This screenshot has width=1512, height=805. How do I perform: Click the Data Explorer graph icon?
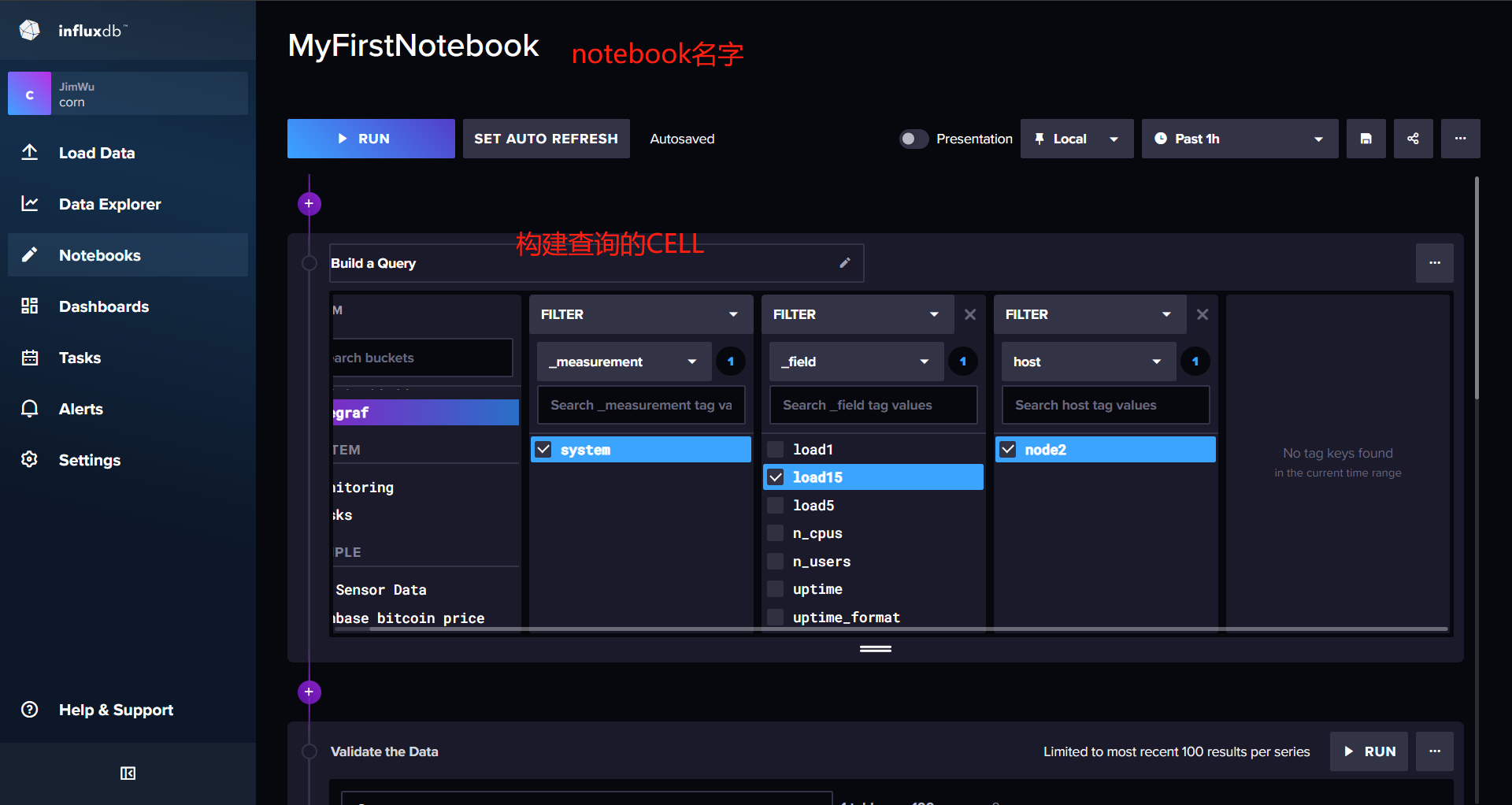(30, 203)
